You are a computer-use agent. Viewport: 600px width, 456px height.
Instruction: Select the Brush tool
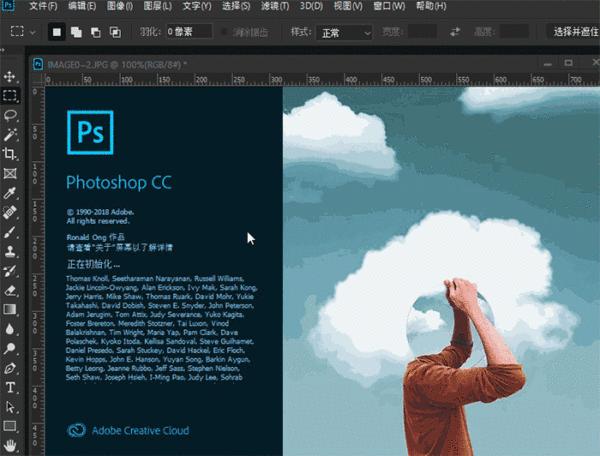(x=10, y=232)
